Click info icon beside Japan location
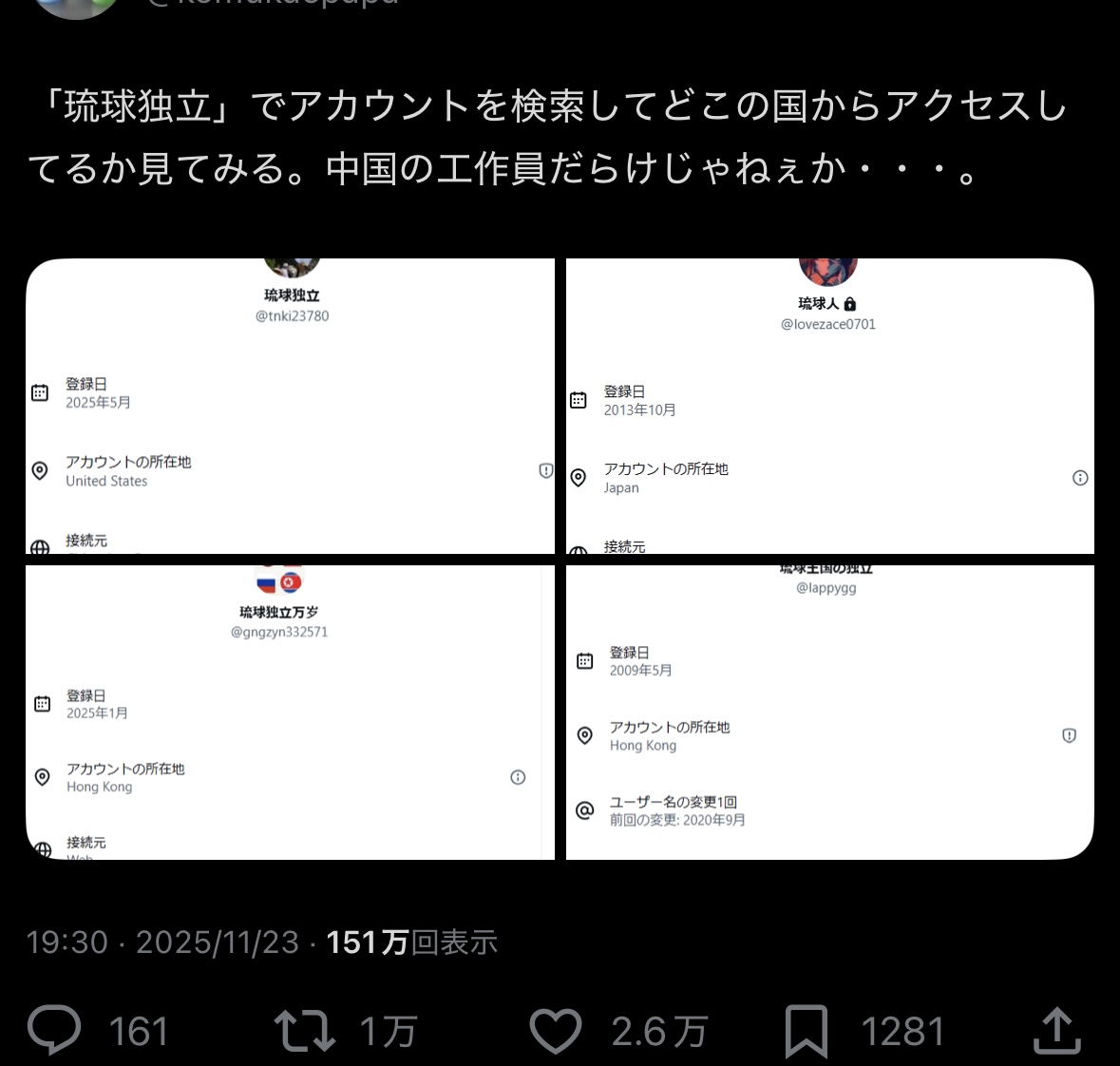This screenshot has width=1120, height=1066. click(1080, 478)
